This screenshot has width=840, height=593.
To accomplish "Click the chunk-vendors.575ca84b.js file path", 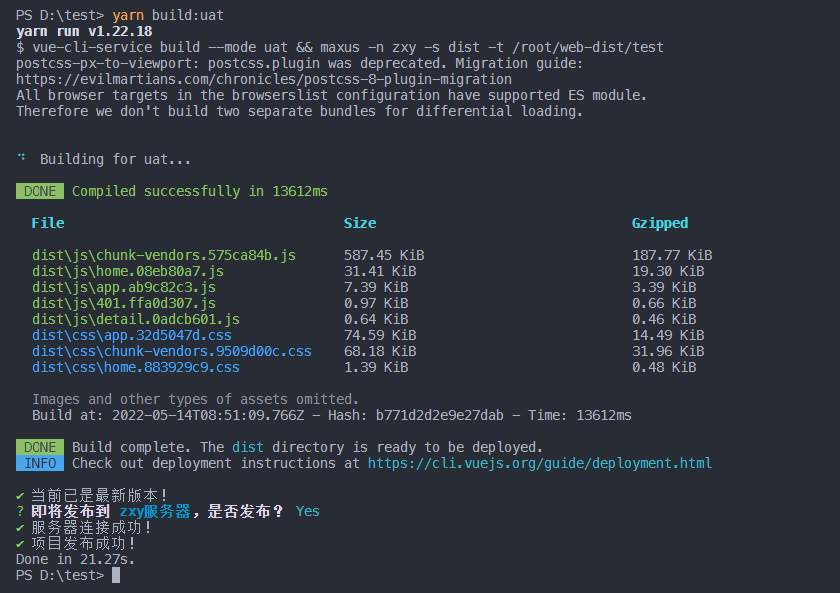I will coord(164,255).
